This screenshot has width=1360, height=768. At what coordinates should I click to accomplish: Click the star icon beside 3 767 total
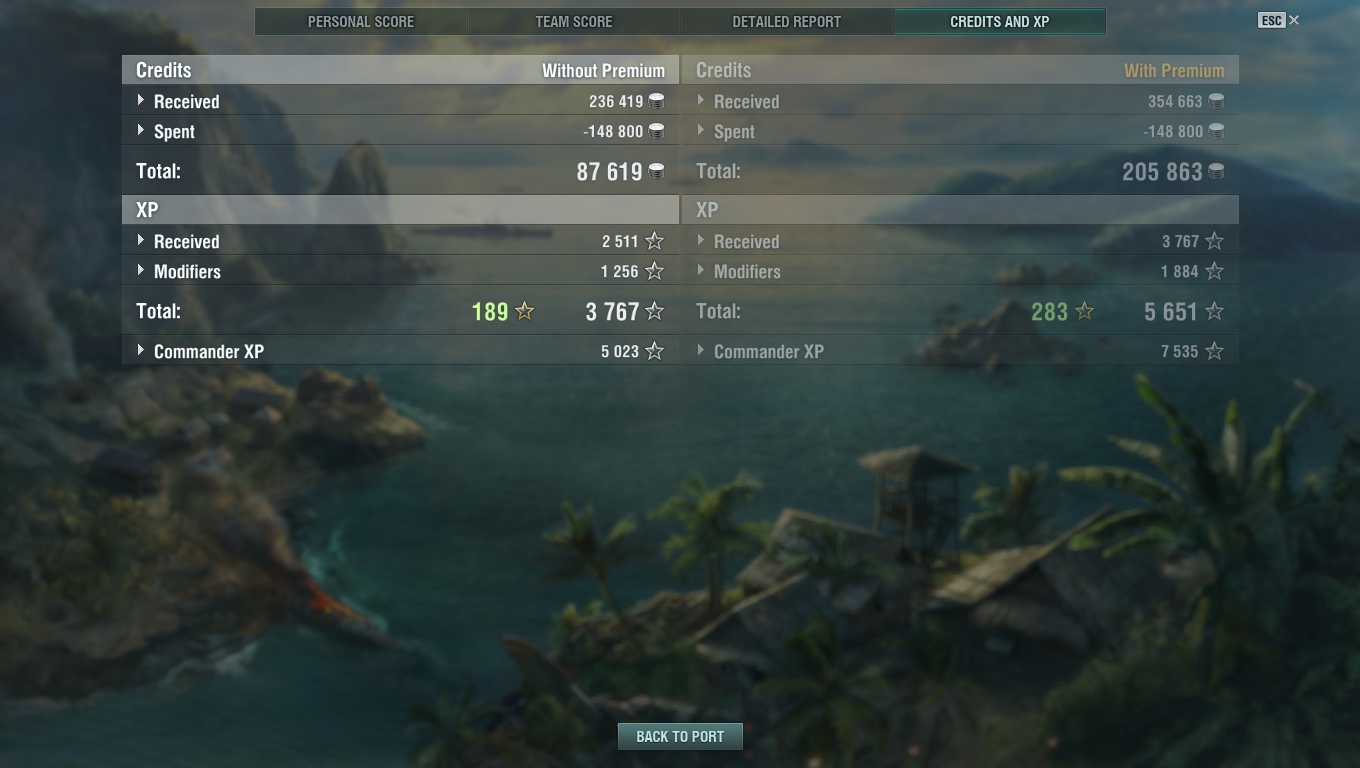click(x=655, y=312)
